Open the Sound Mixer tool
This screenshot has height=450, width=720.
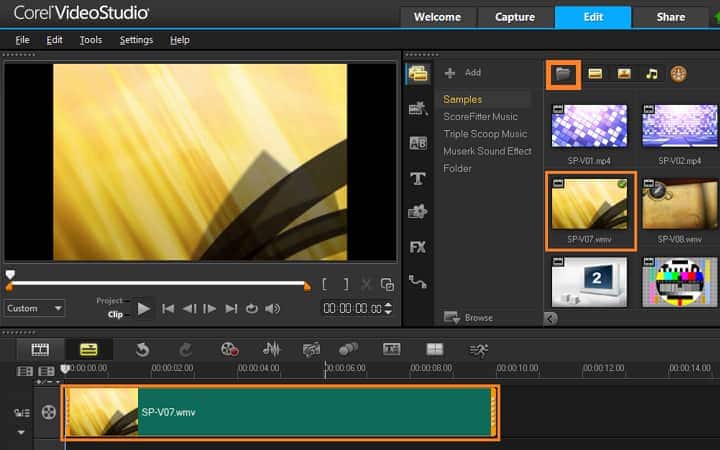coord(271,349)
